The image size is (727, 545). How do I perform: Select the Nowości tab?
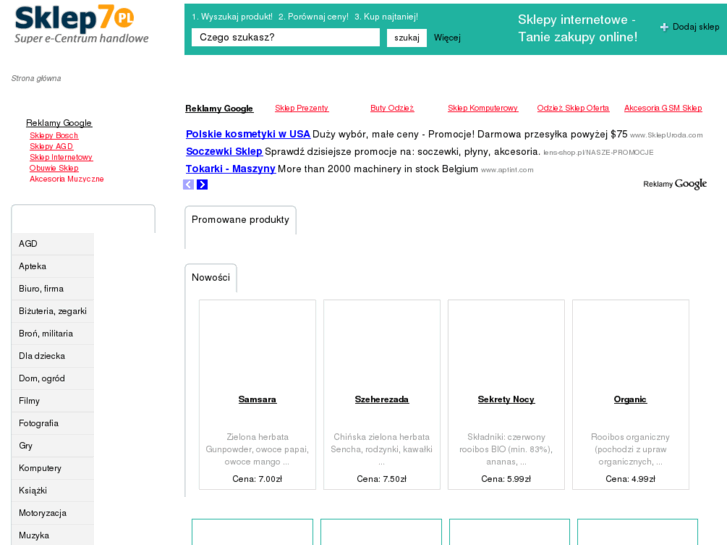point(210,277)
